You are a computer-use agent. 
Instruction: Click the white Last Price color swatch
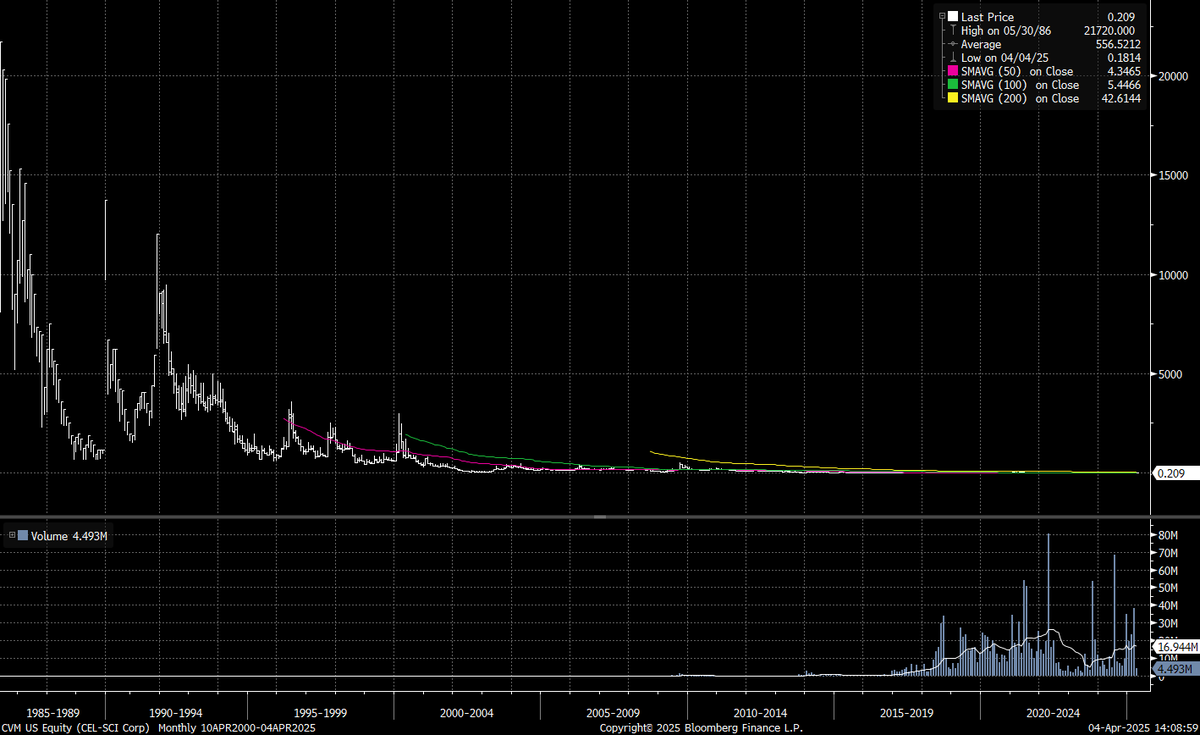tap(953, 17)
